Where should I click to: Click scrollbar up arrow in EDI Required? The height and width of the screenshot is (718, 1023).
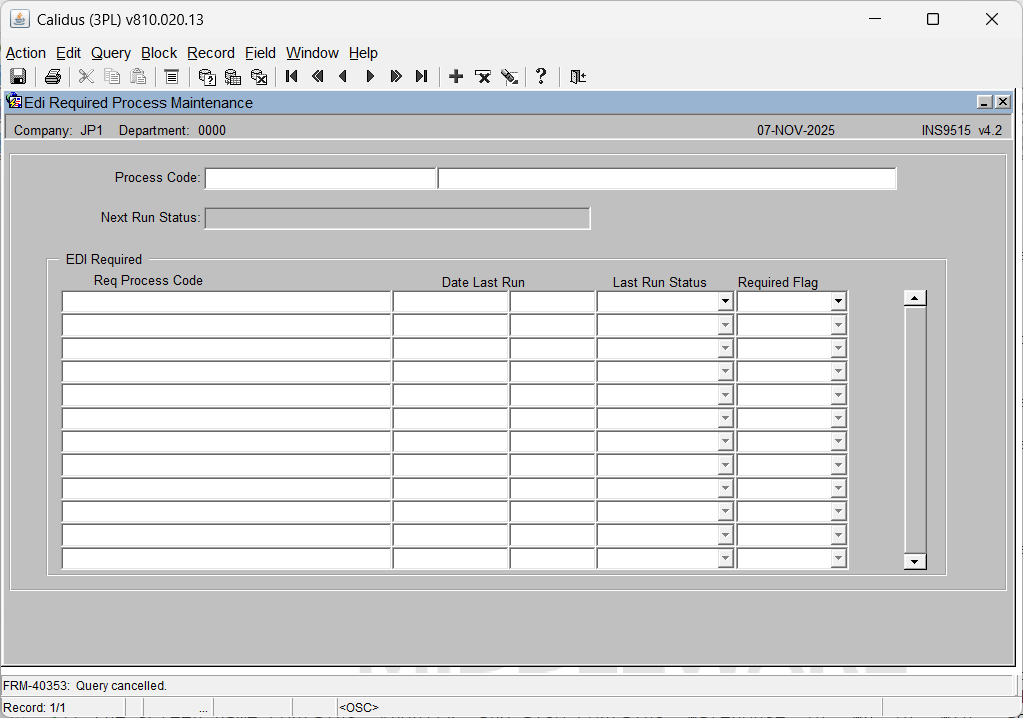[x=915, y=298]
